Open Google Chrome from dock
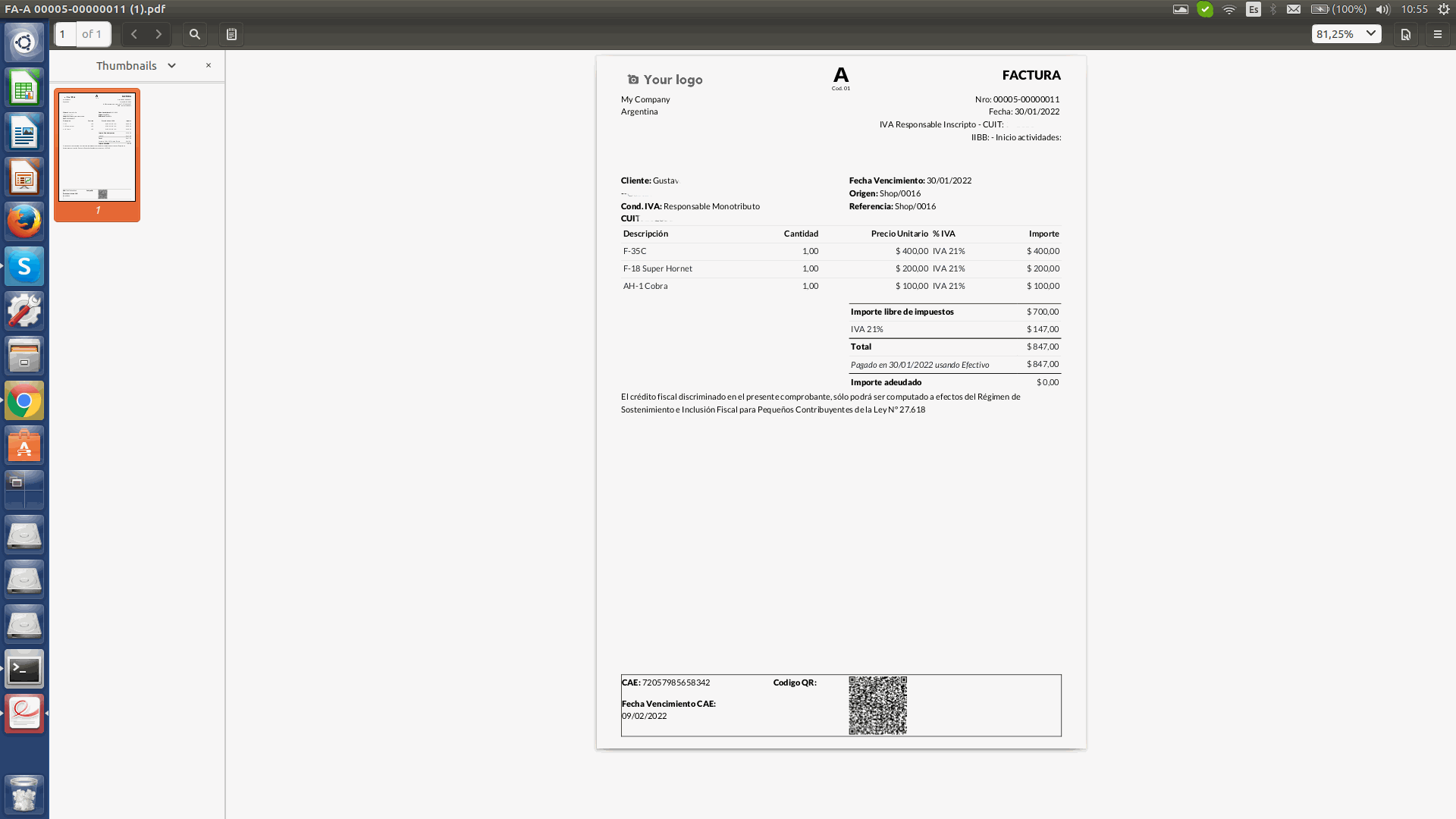The width and height of the screenshot is (1456, 819). [x=24, y=400]
